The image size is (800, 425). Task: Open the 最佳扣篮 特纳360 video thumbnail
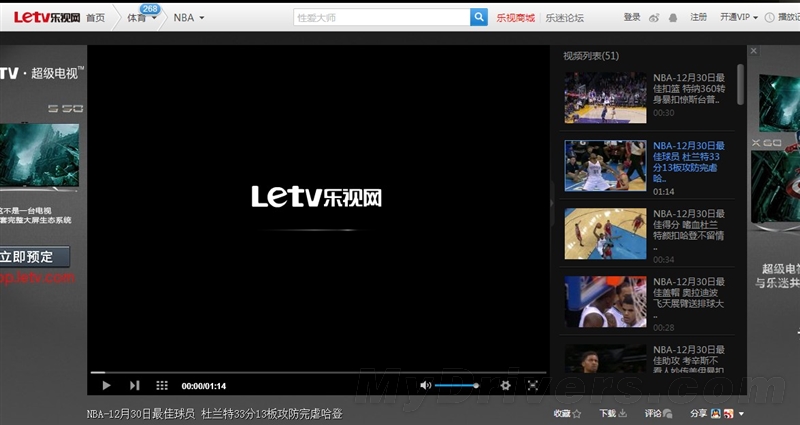[x=605, y=97]
